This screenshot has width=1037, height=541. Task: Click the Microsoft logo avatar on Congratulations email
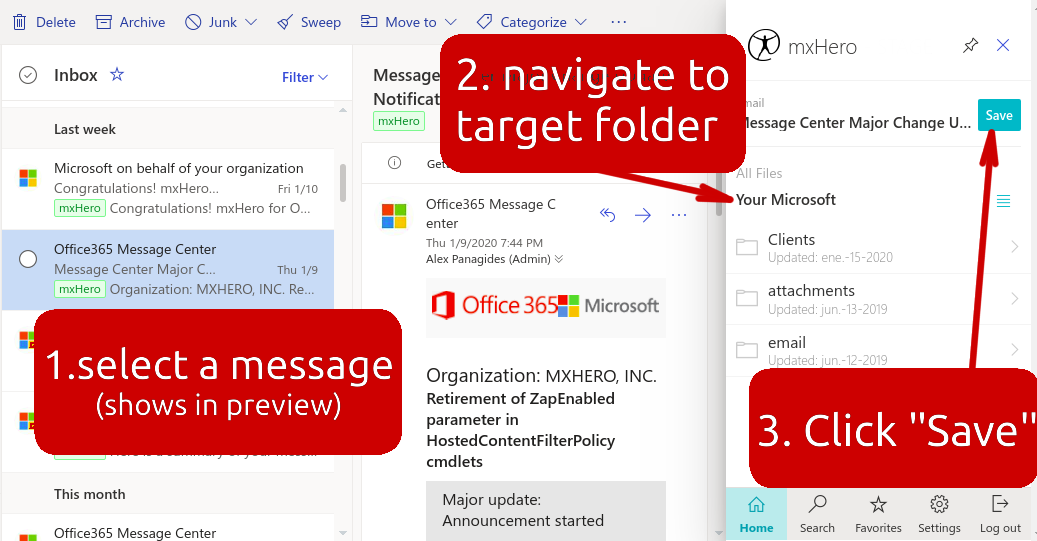click(x=28, y=178)
